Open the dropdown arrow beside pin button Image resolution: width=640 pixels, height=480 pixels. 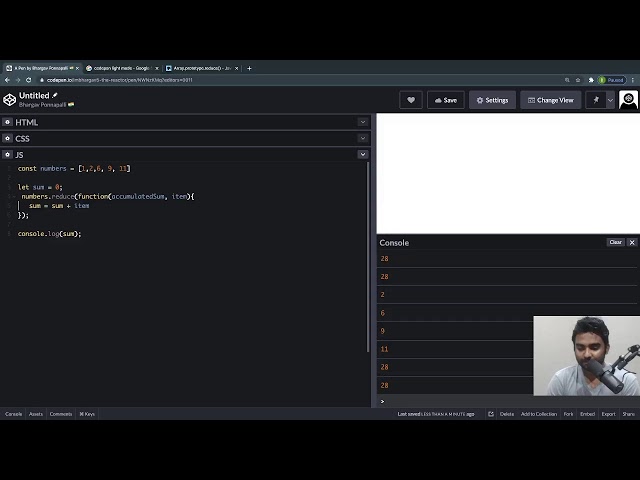pyautogui.click(x=610, y=100)
